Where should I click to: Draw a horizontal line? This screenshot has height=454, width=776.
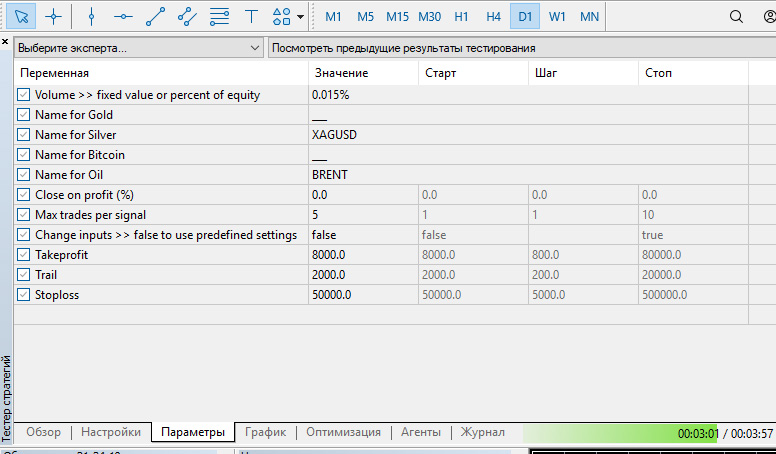123,16
